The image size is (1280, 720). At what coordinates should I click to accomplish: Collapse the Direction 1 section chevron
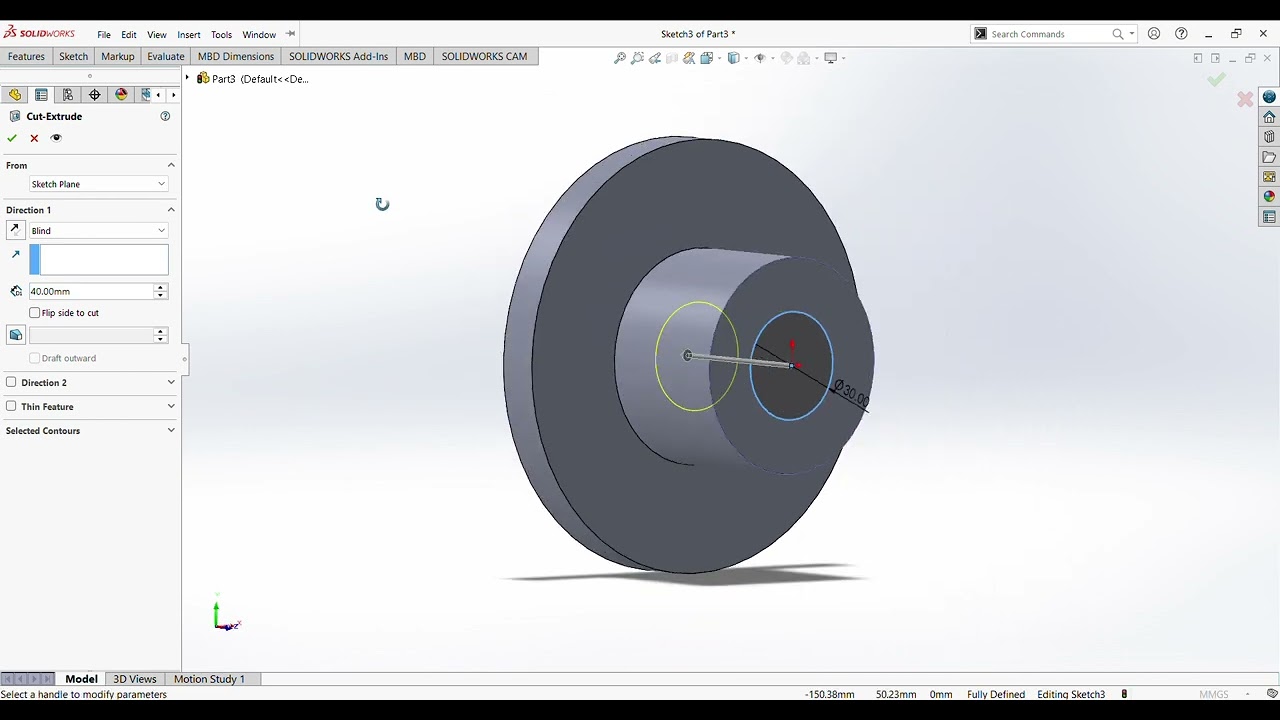[171, 210]
